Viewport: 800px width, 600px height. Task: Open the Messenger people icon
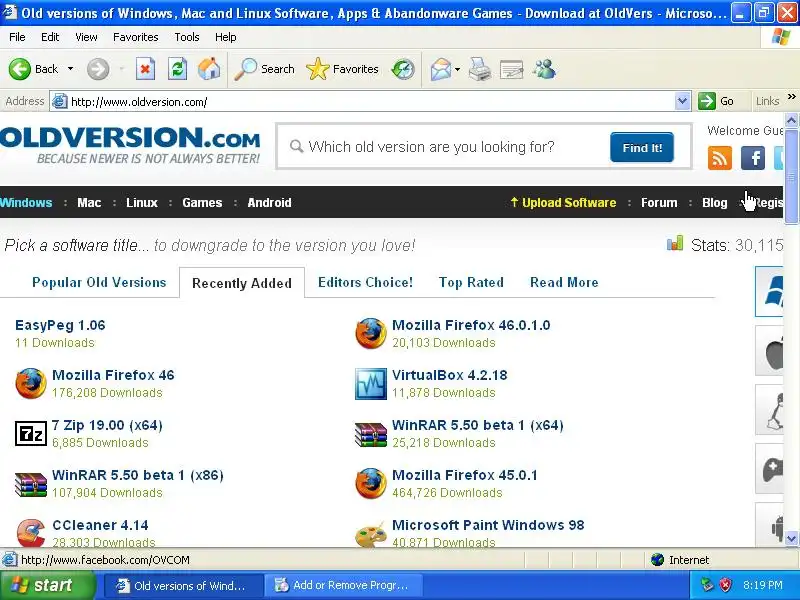544,69
